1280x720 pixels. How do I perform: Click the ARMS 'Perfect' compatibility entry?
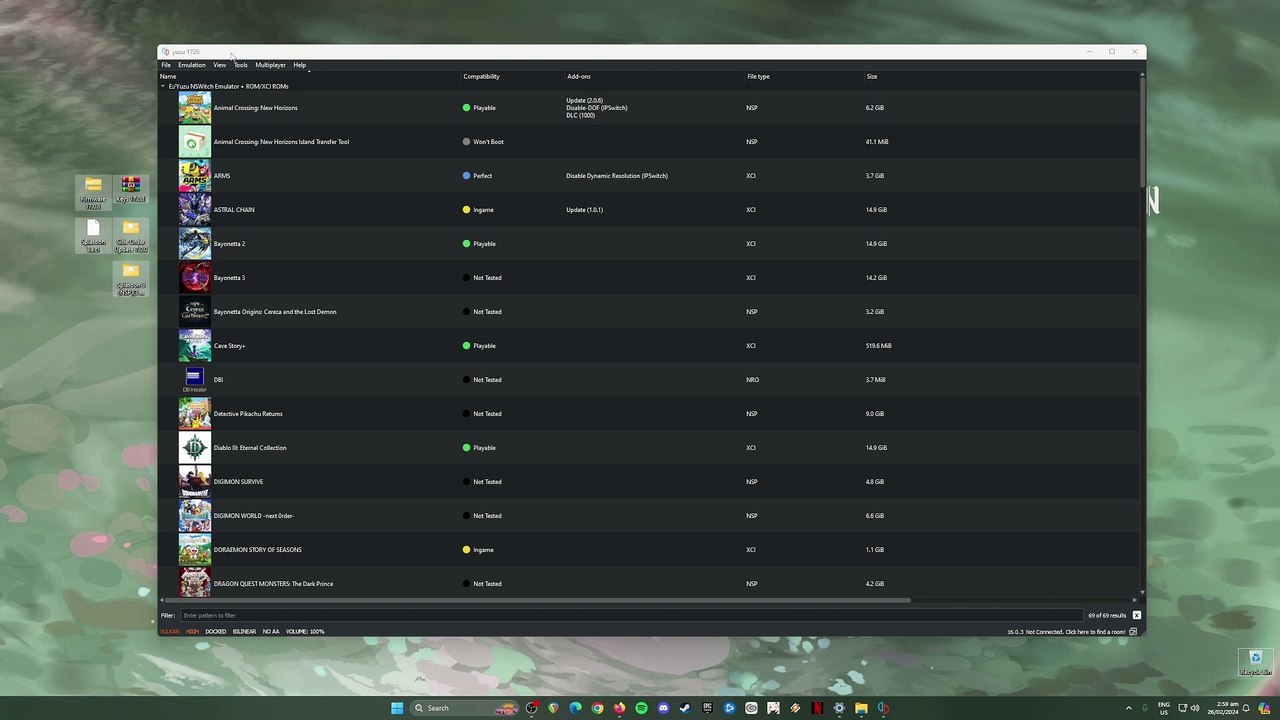(x=478, y=176)
